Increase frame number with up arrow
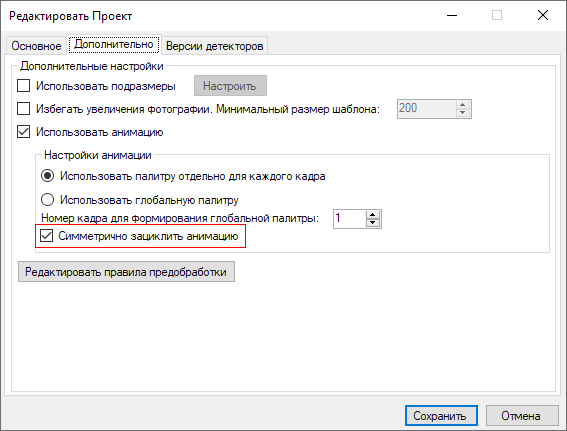 (373, 214)
